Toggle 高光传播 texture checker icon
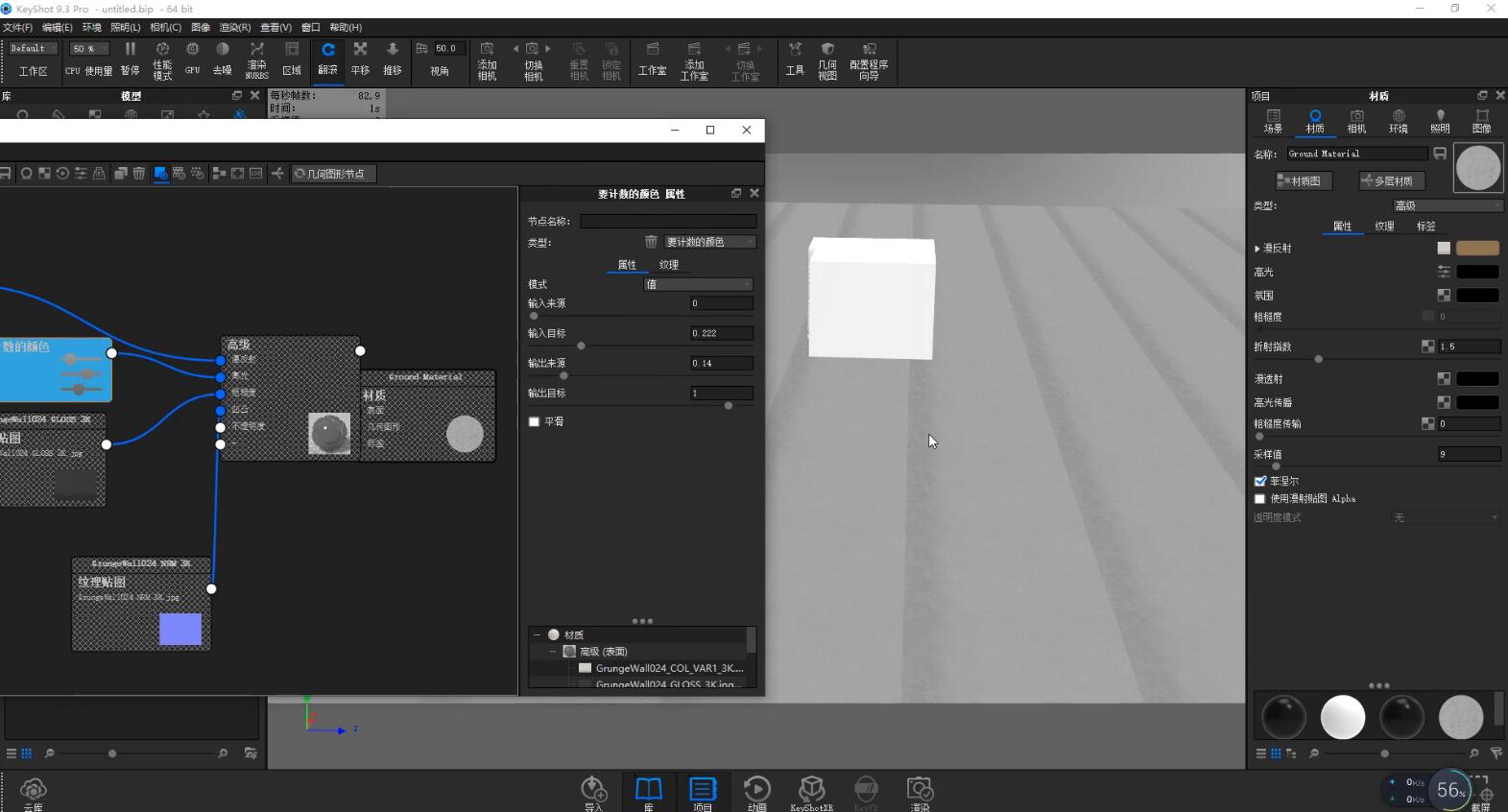Image resolution: width=1508 pixels, height=812 pixels. pos(1444,402)
